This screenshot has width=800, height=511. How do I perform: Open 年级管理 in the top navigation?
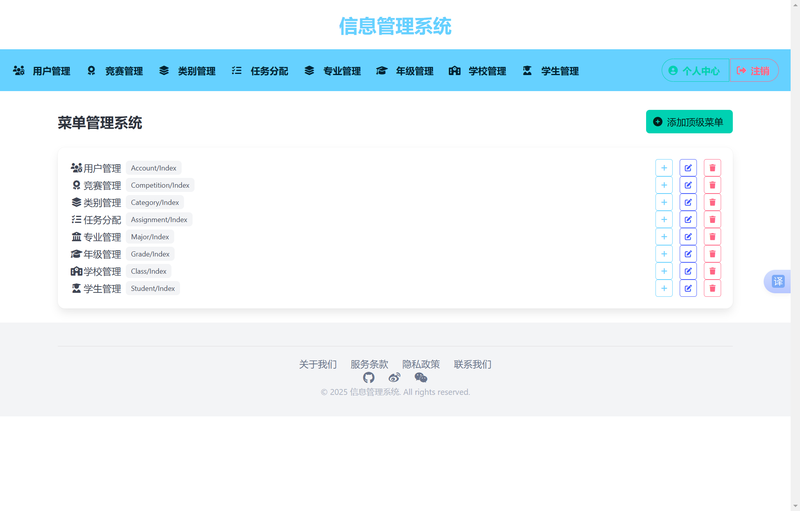pyautogui.click(x=405, y=71)
